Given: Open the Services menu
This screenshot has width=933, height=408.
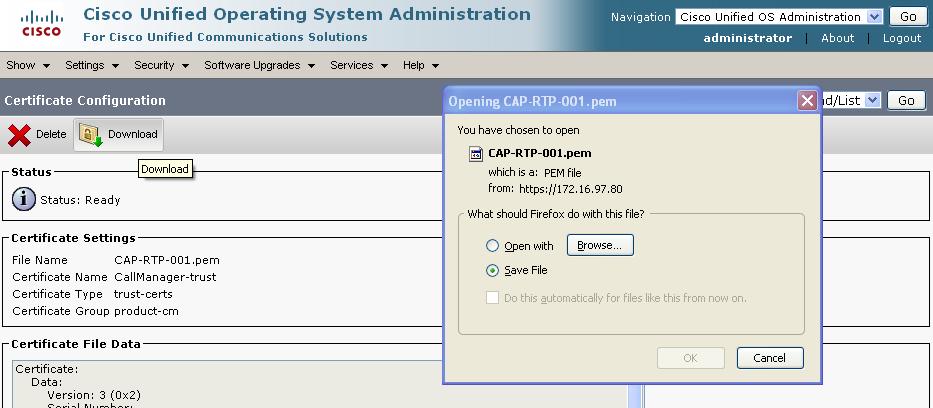Looking at the screenshot, I should [359, 65].
